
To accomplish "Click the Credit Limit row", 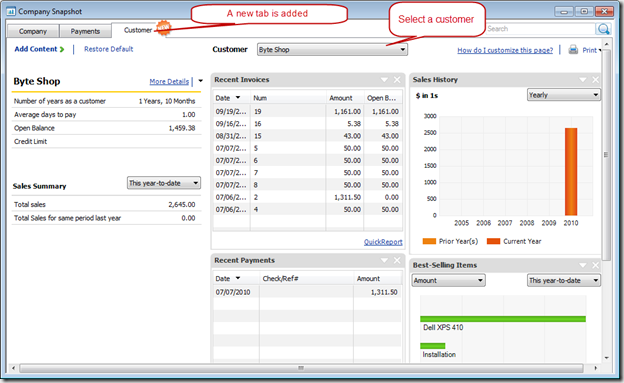I will coord(106,141).
